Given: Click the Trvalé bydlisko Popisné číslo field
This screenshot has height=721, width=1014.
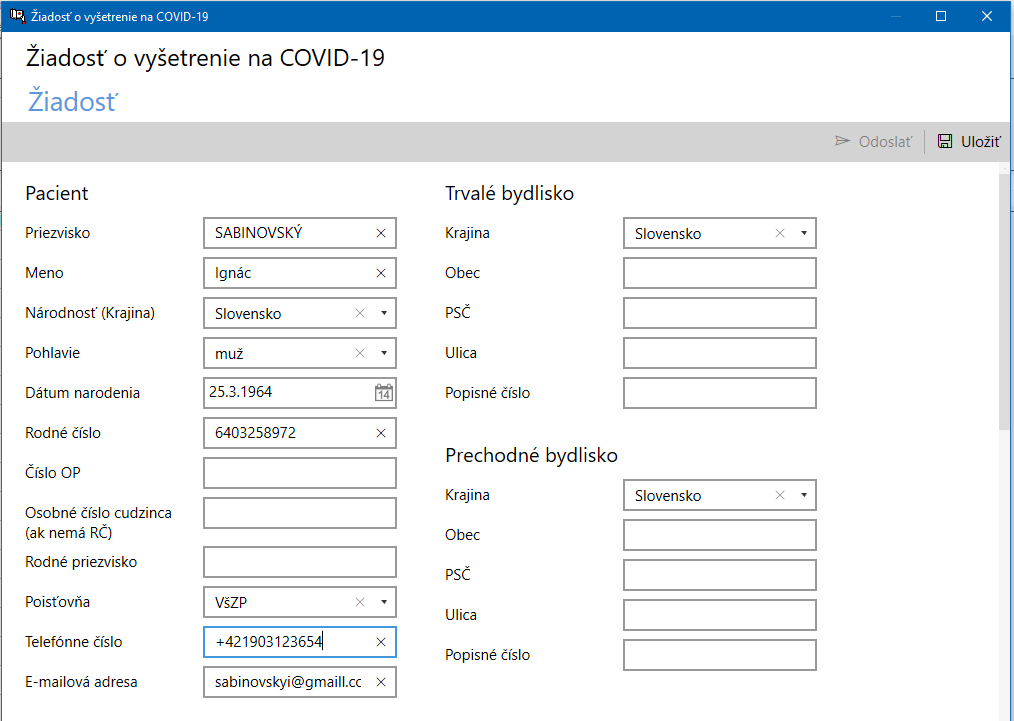Looking at the screenshot, I should pos(720,393).
